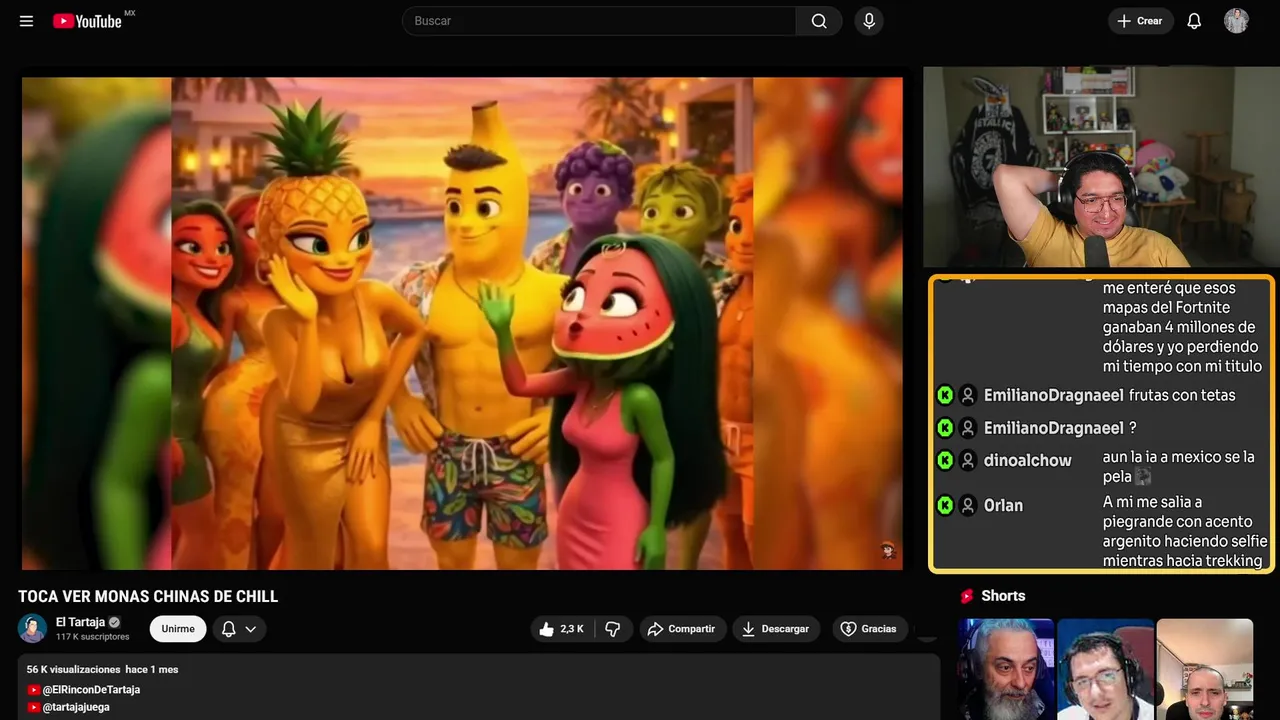Viewport: 1280px width, 720px height.
Task: Open the account avatar menu
Action: tap(1236, 21)
